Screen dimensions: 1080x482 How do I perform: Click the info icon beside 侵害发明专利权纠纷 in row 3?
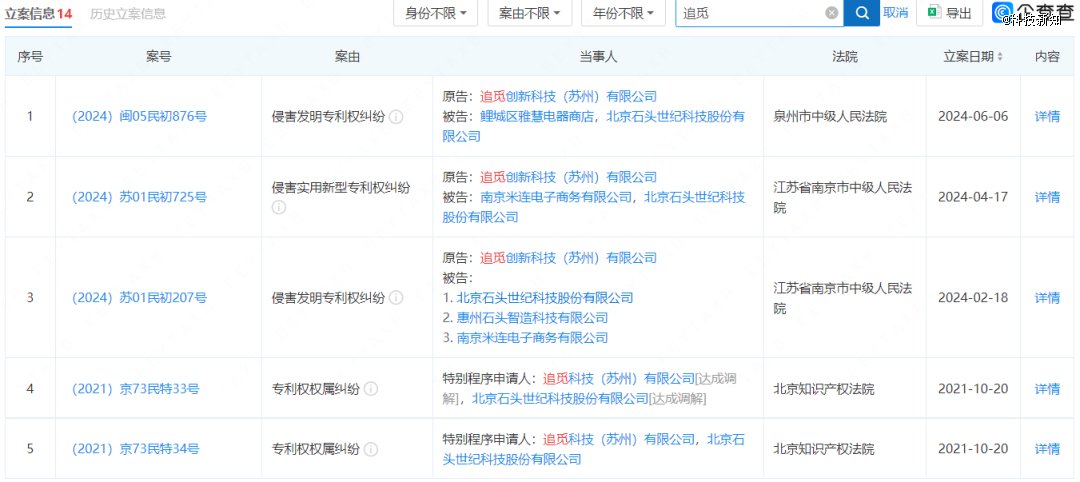pos(395,298)
